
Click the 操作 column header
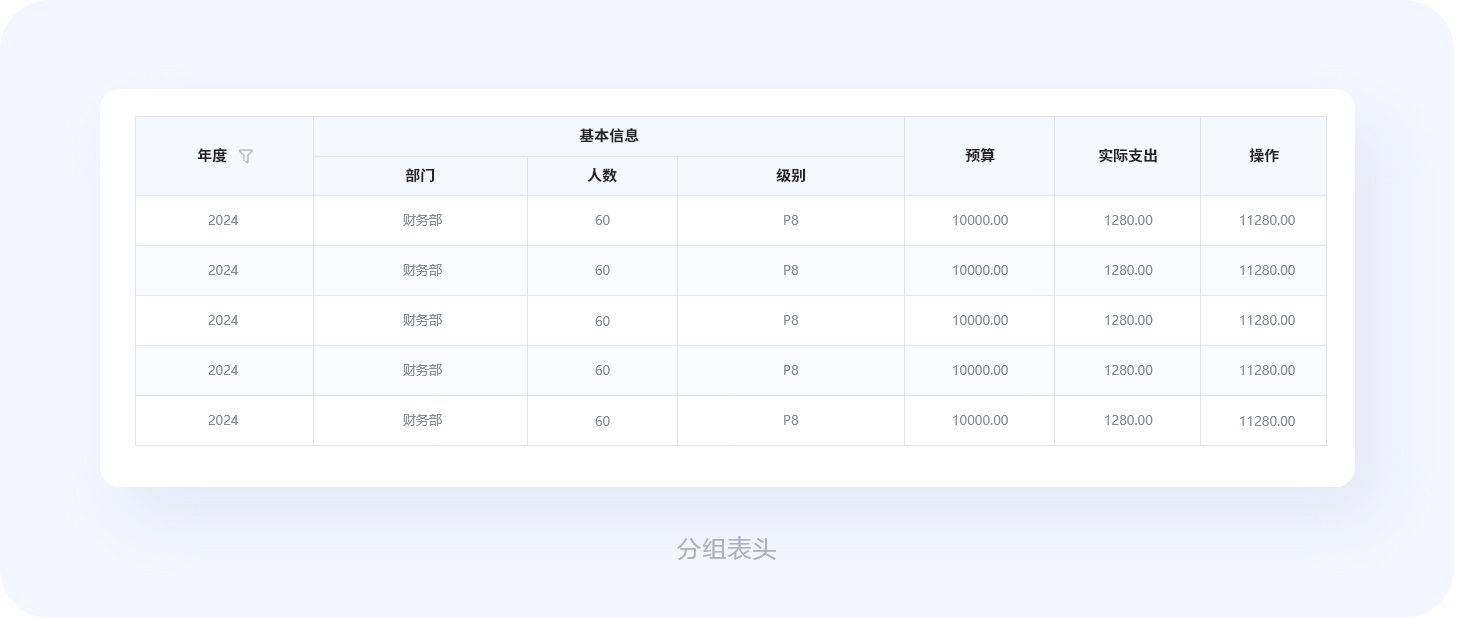(x=1264, y=156)
